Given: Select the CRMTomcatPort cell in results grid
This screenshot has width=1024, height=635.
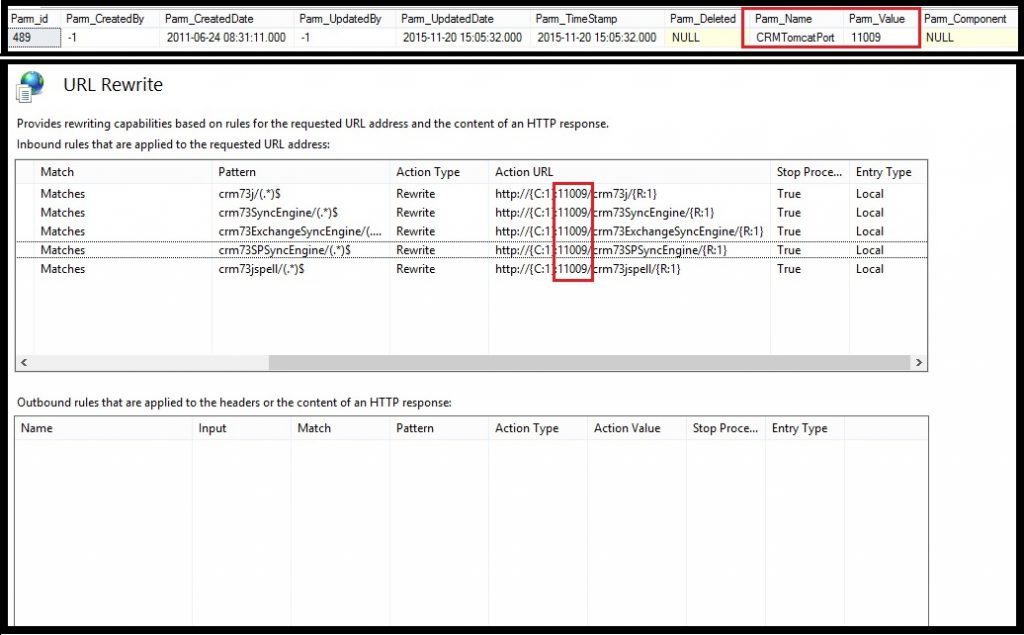Looking at the screenshot, I should click(795, 37).
